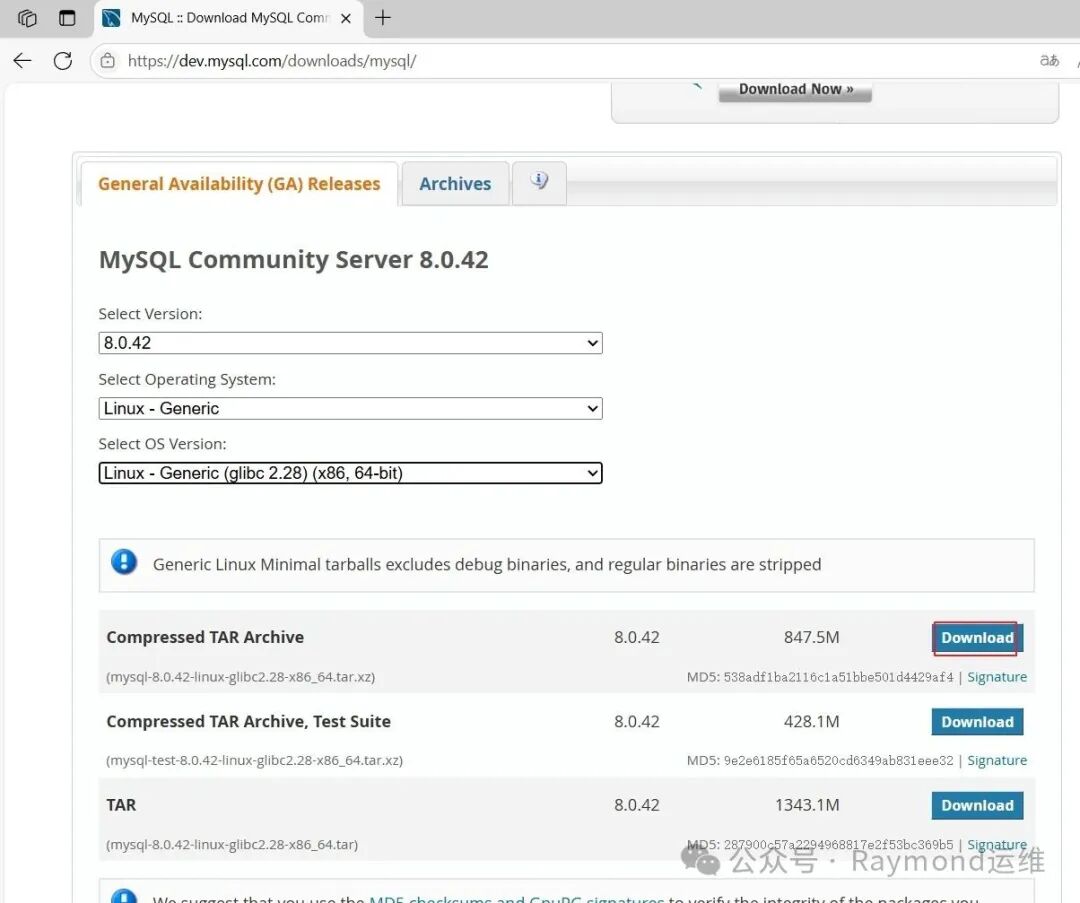Open the tab actions menu icon
Viewport: 1080px width, 903px height.
pos(67,18)
